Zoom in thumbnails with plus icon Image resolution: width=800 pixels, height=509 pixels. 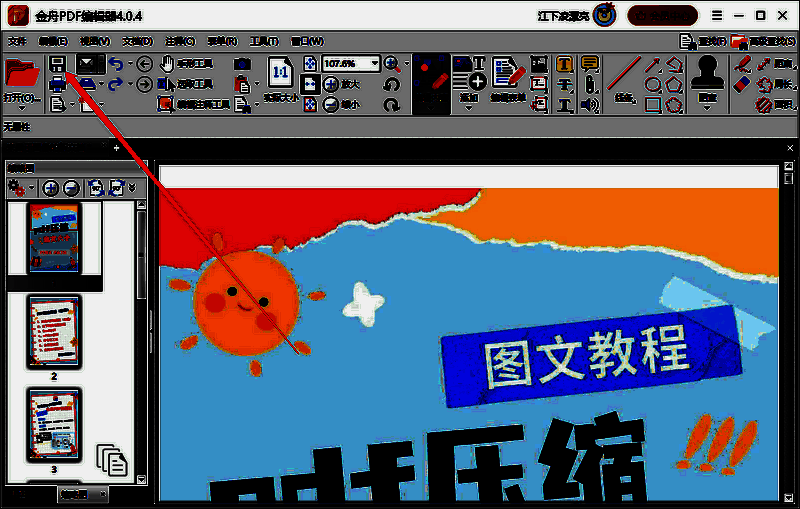pos(50,188)
